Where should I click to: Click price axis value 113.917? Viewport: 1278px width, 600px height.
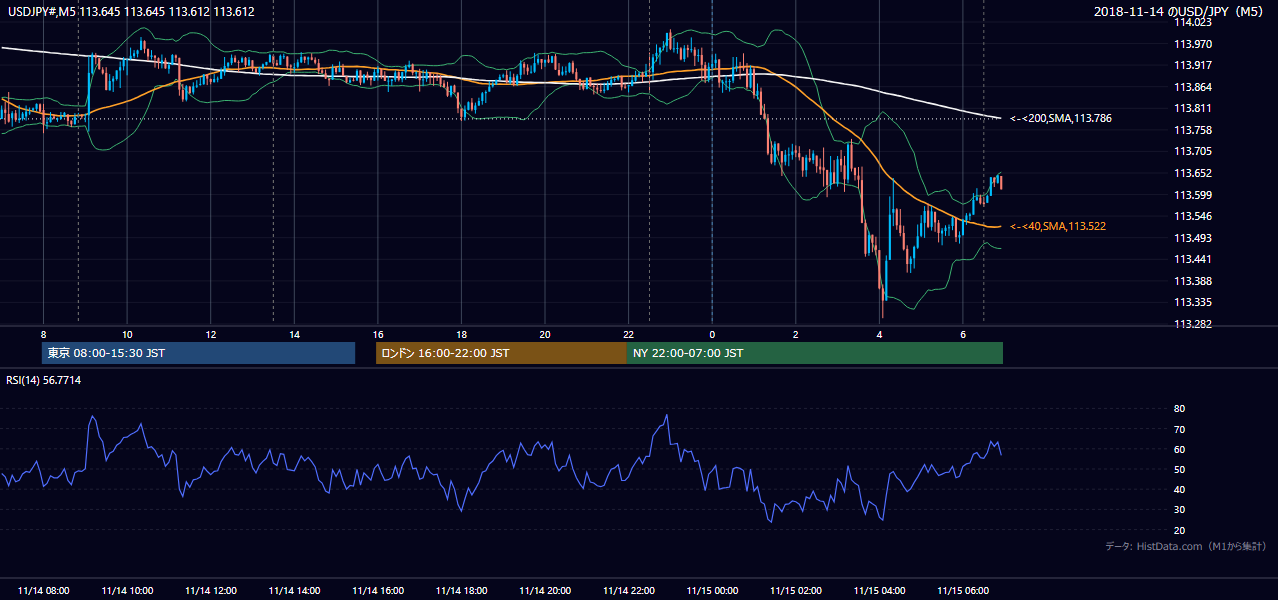(1194, 66)
